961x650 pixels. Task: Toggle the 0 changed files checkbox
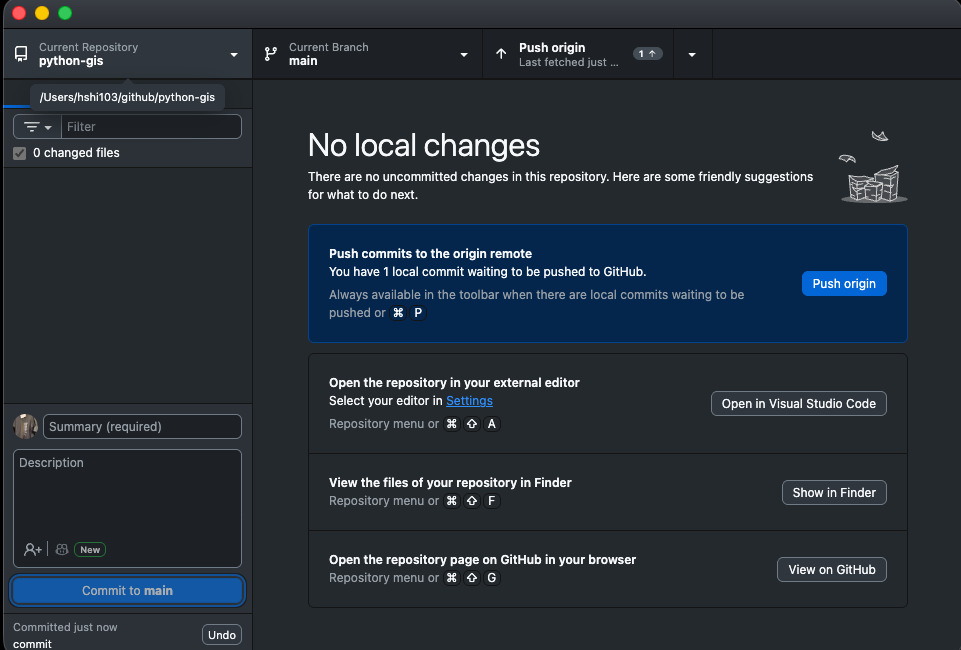tap(19, 153)
